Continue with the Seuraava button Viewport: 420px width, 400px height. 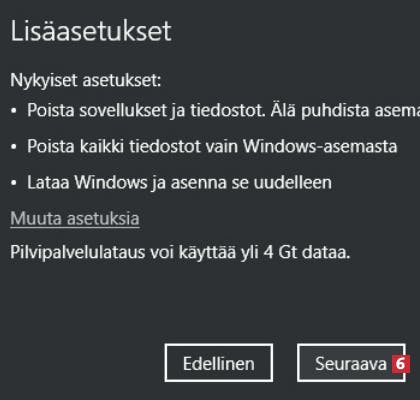(x=351, y=363)
